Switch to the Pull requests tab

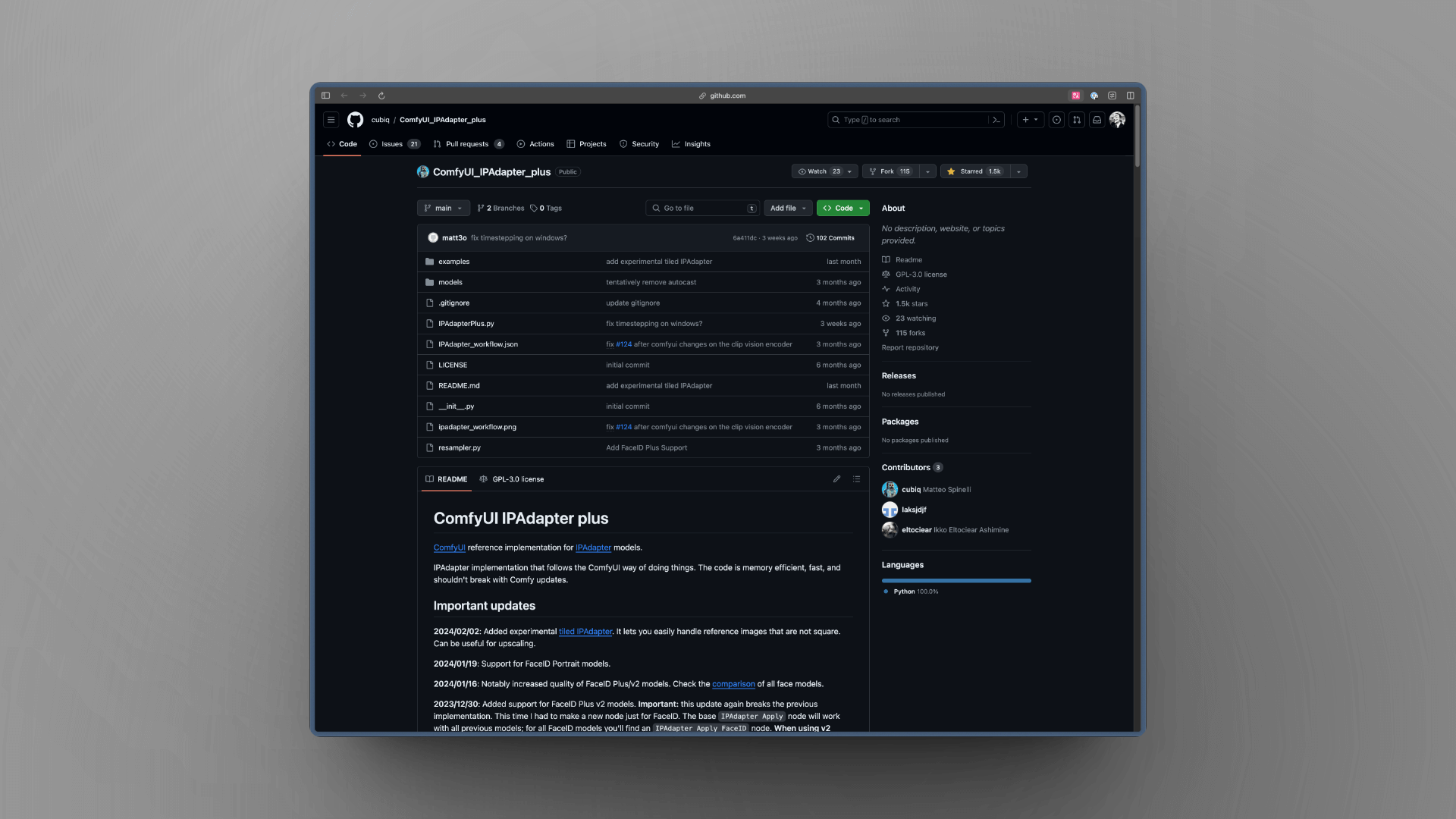[469, 144]
